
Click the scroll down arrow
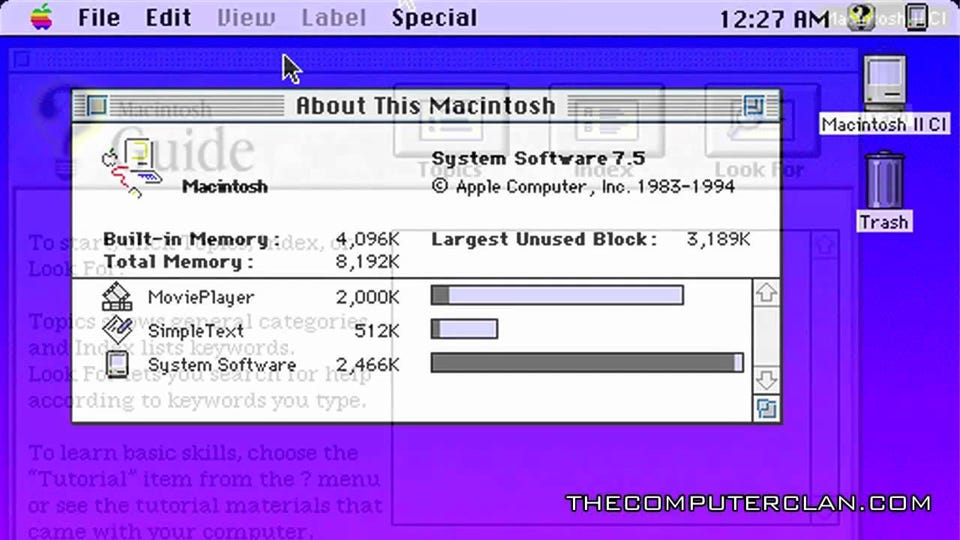[x=766, y=380]
